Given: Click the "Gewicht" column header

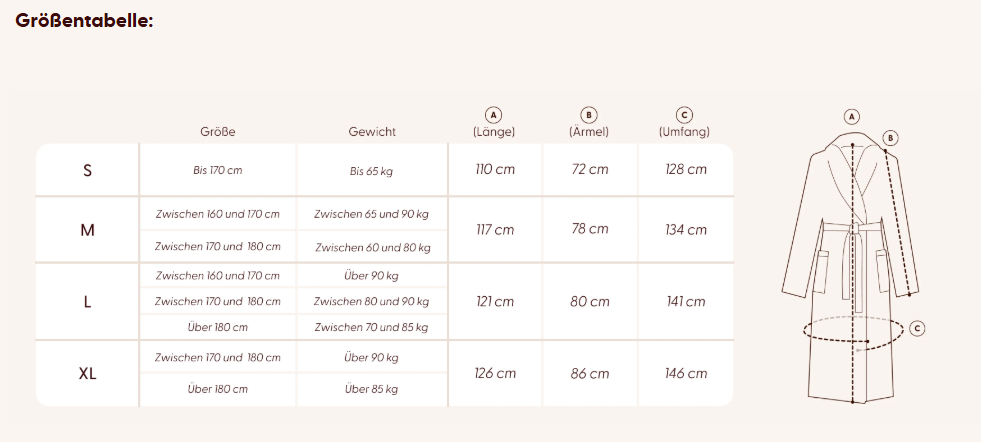Looking at the screenshot, I should 372,132.
